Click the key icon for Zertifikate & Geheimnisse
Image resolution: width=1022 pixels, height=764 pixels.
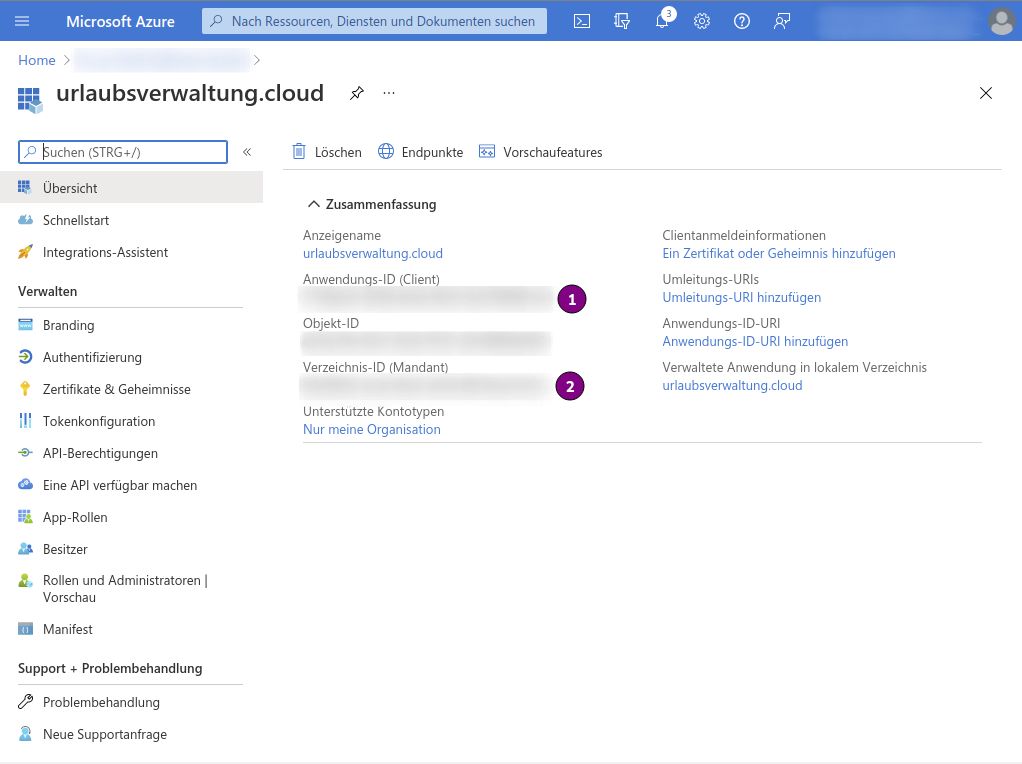(25, 389)
